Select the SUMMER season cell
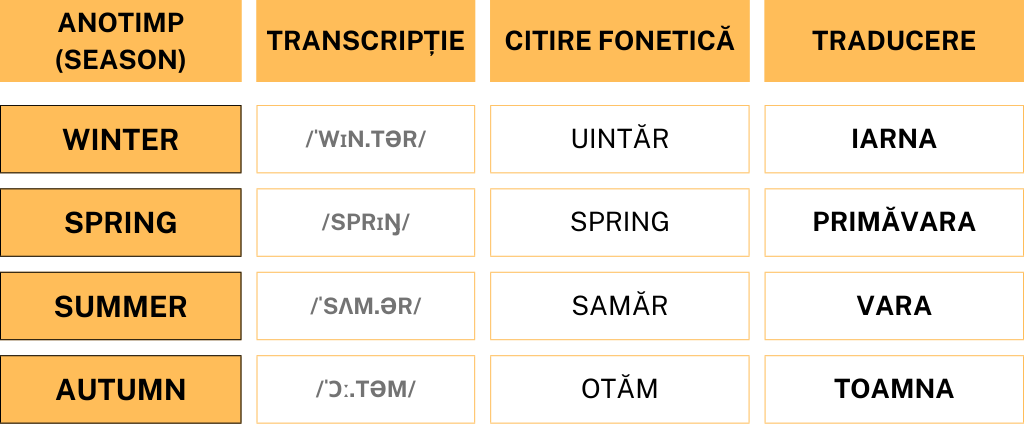 (120, 306)
